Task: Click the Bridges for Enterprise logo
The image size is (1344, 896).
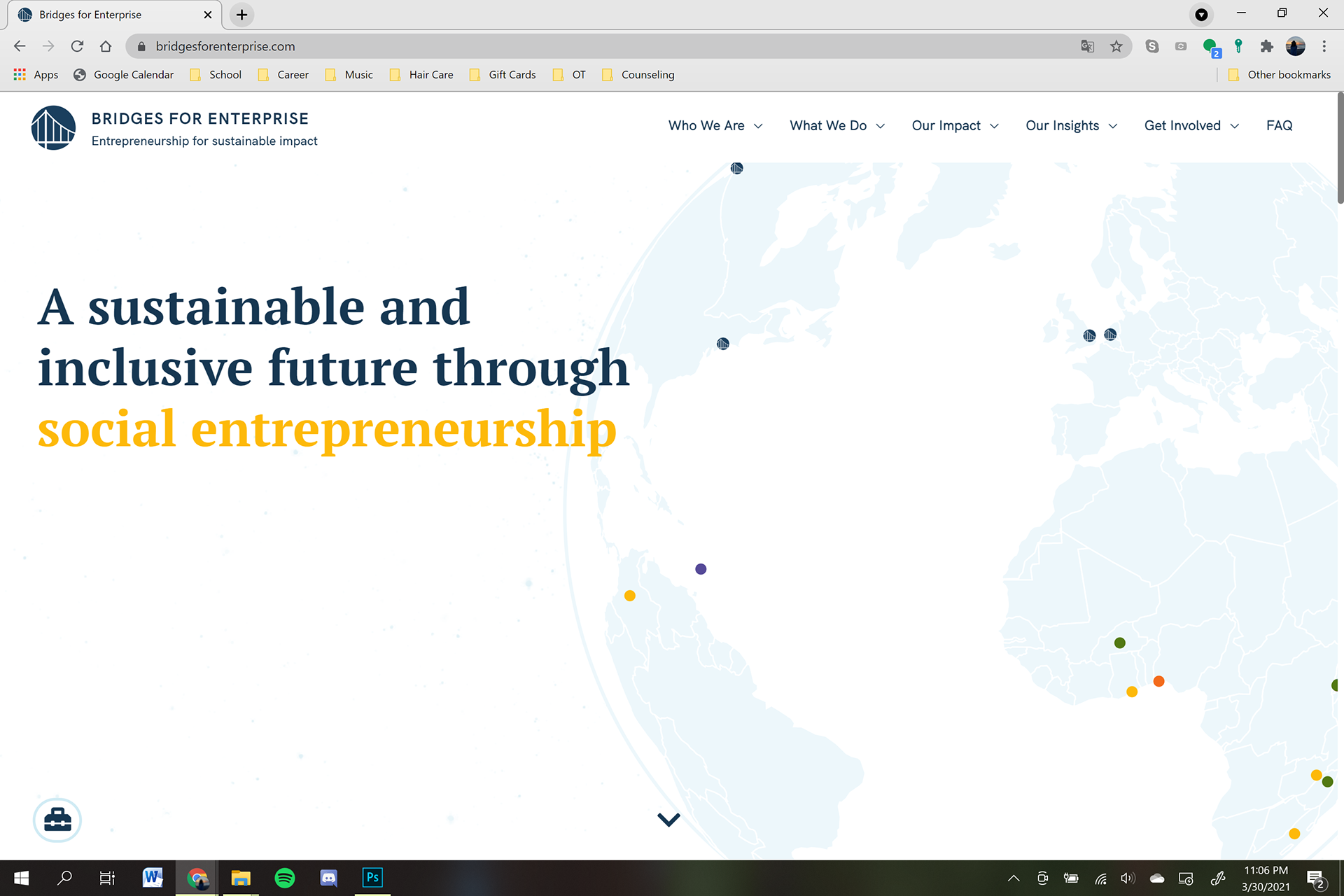Action: pos(53,128)
